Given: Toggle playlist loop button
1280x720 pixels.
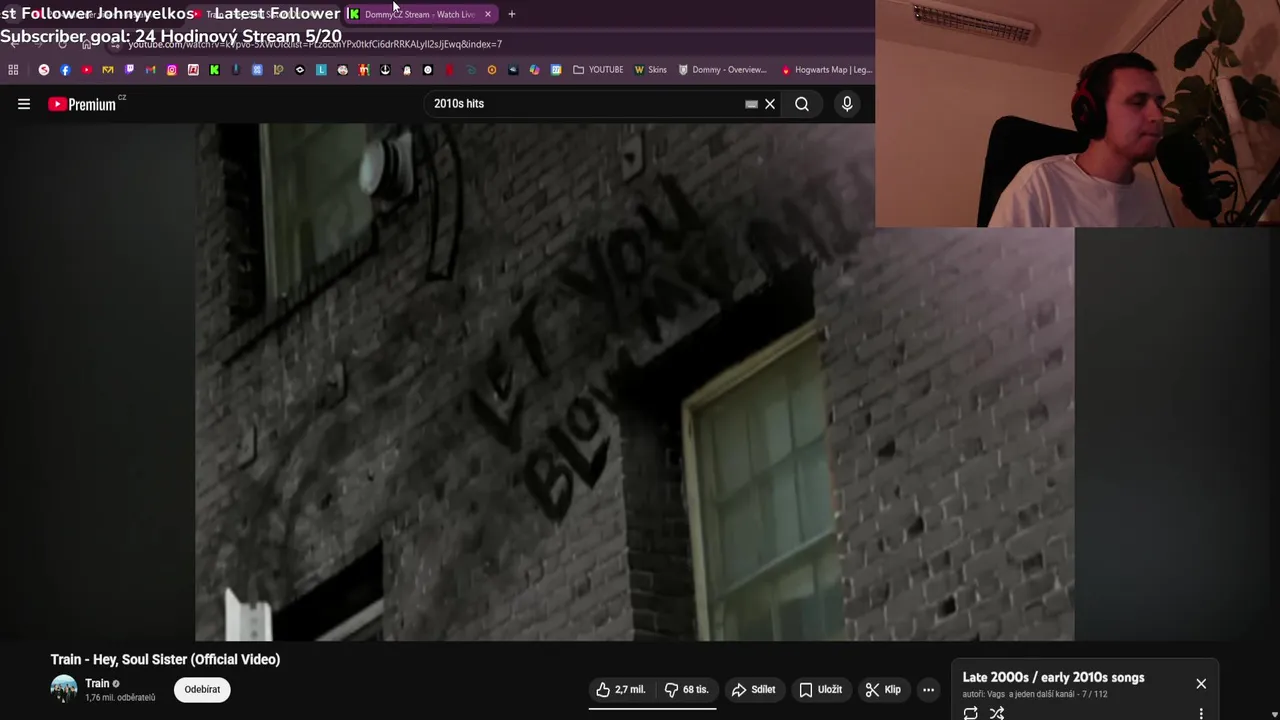Looking at the screenshot, I should tap(971, 713).
